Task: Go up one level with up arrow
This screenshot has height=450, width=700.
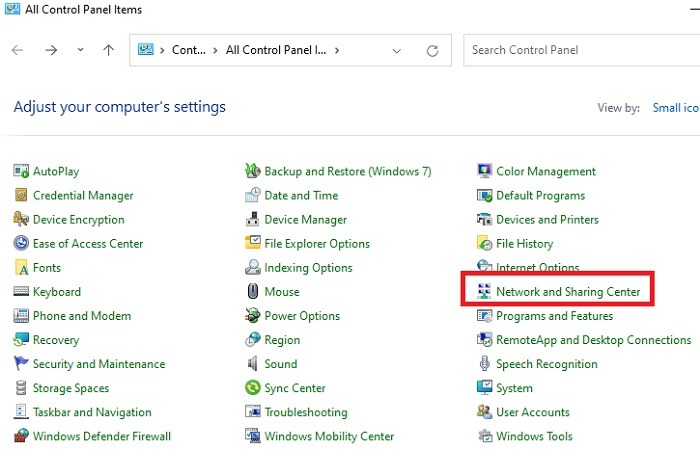Action: coord(108,50)
